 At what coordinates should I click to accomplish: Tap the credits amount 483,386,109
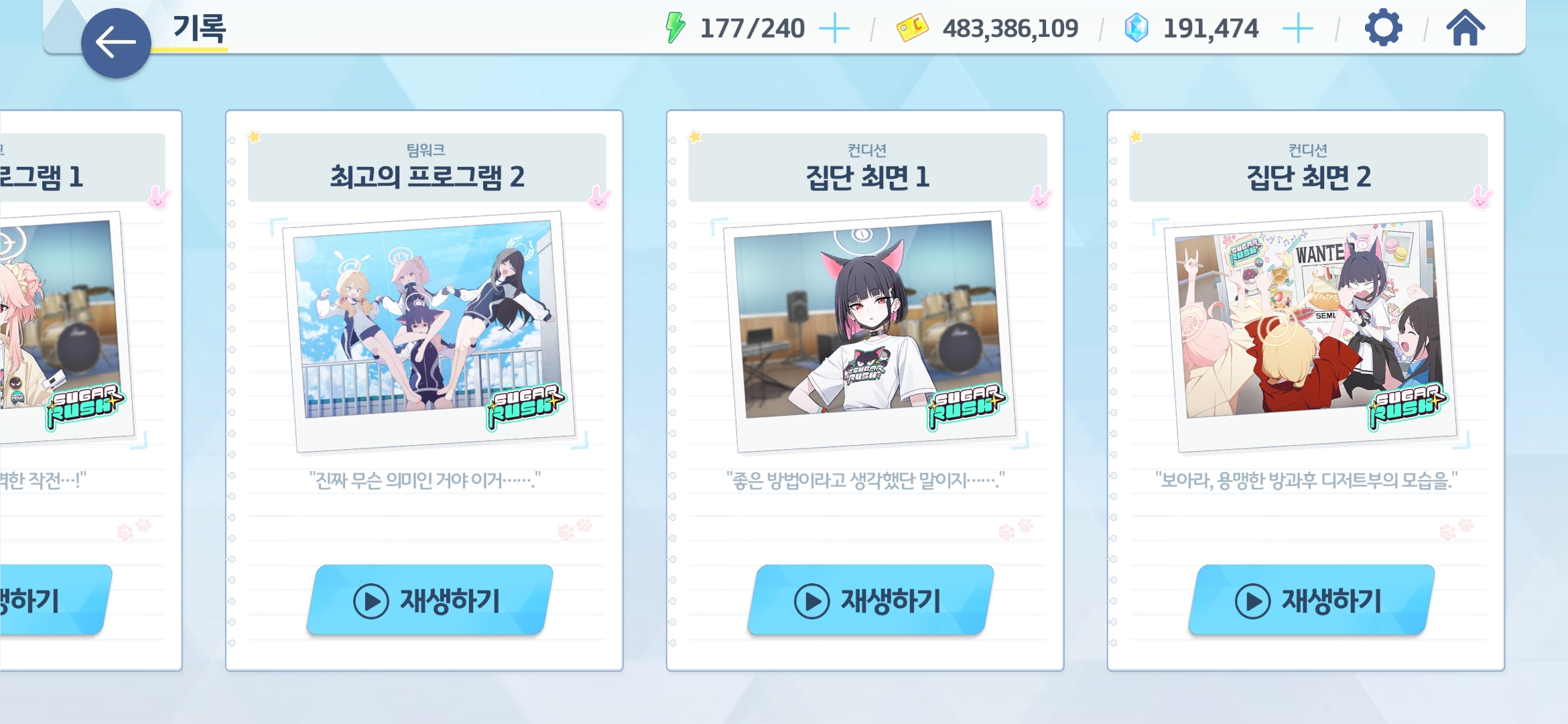tap(1010, 29)
